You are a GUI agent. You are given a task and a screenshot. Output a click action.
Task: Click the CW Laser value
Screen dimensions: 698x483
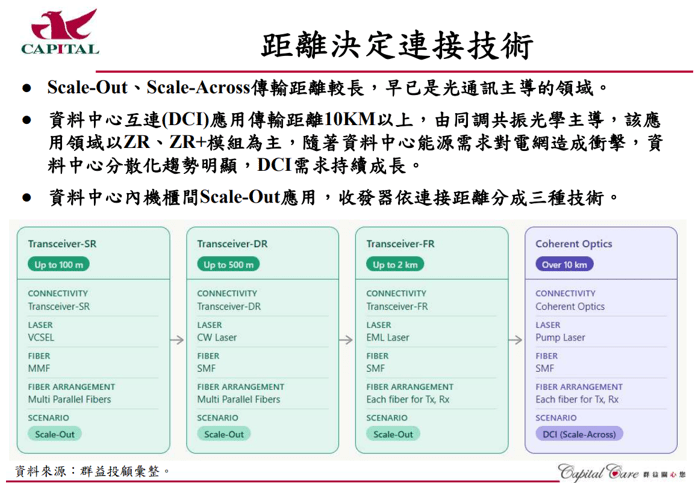click(217, 337)
